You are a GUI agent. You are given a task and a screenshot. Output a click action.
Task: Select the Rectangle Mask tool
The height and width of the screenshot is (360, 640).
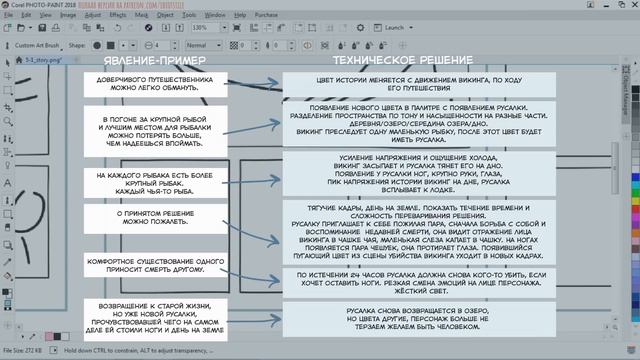coord(7,90)
